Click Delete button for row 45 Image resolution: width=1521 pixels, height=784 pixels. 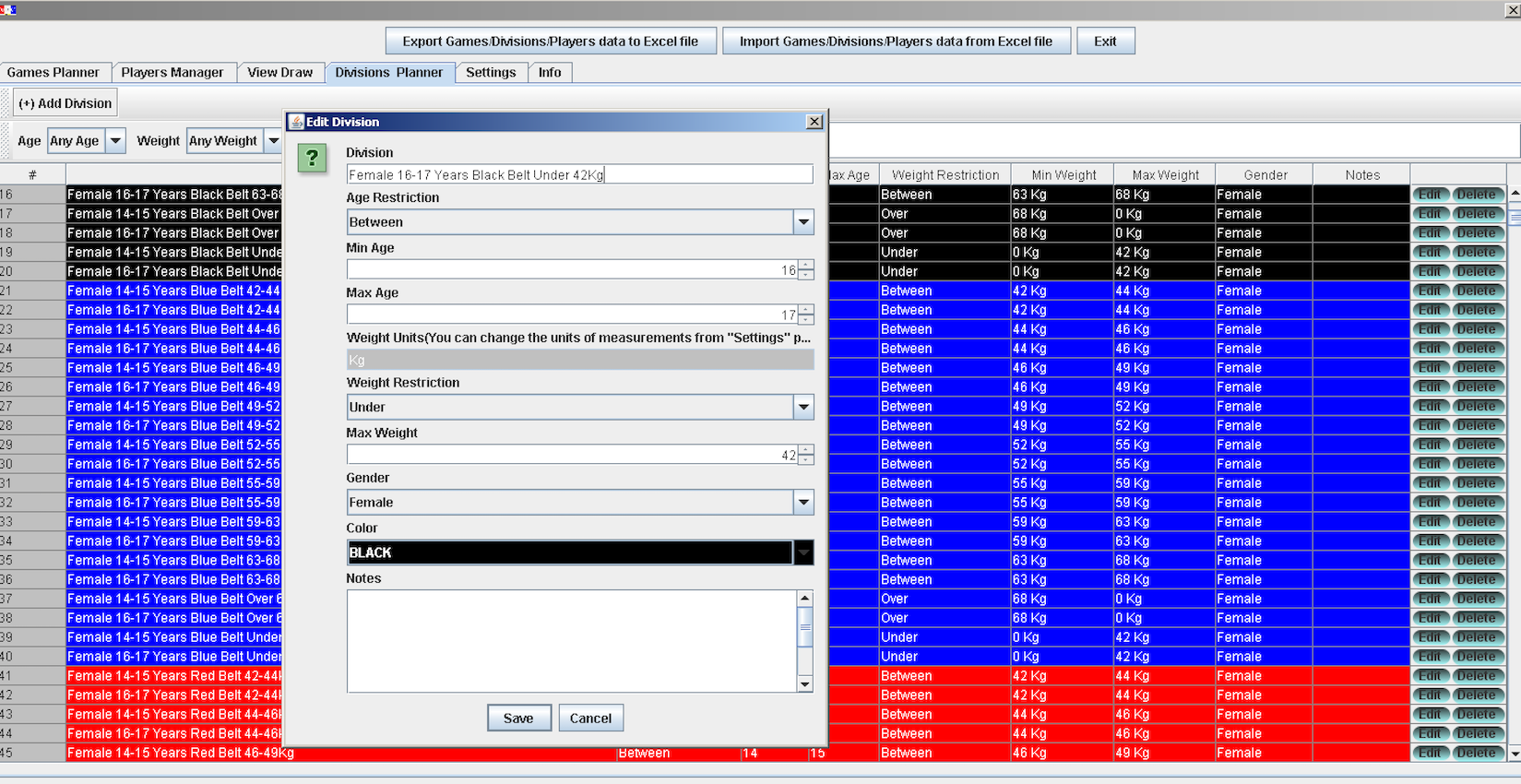1476,754
